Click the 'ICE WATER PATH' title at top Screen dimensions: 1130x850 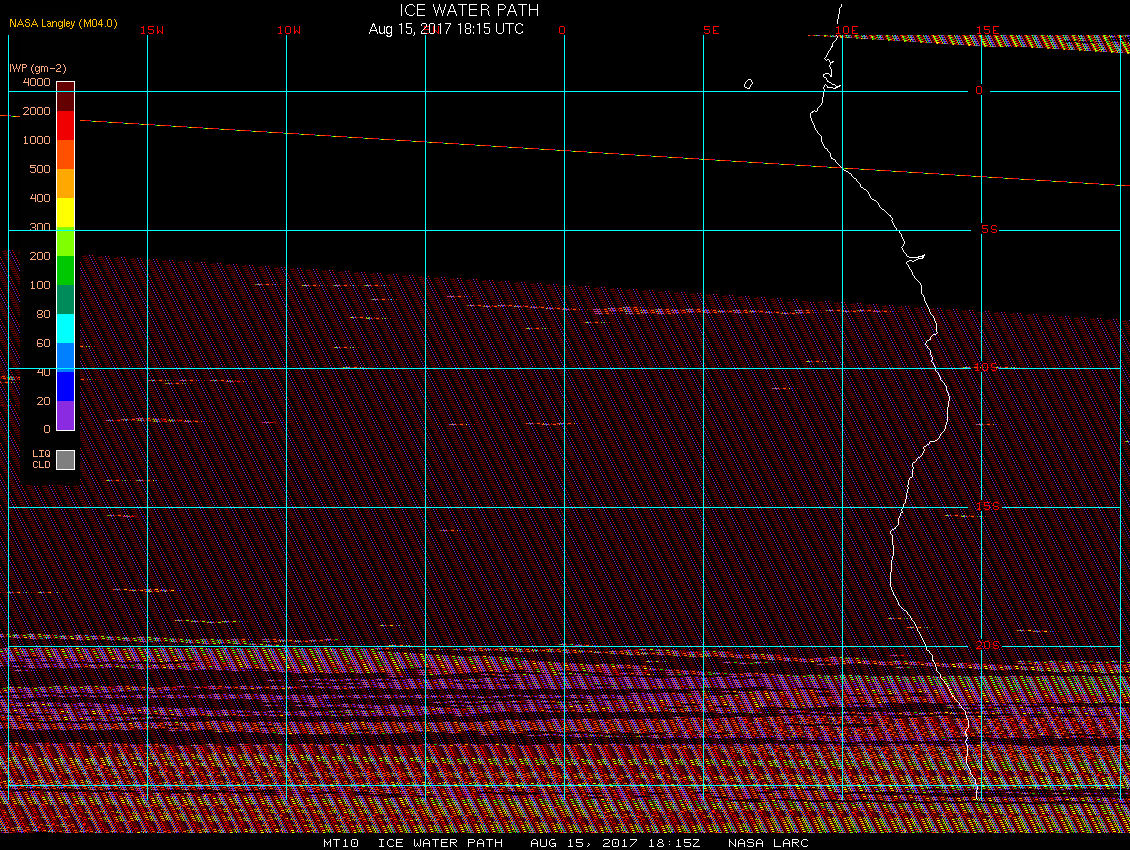point(469,10)
